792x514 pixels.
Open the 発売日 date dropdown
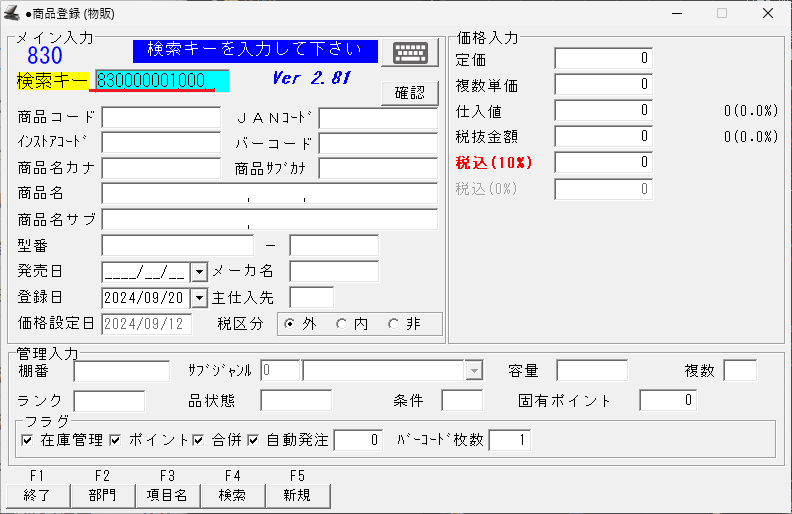click(x=198, y=272)
